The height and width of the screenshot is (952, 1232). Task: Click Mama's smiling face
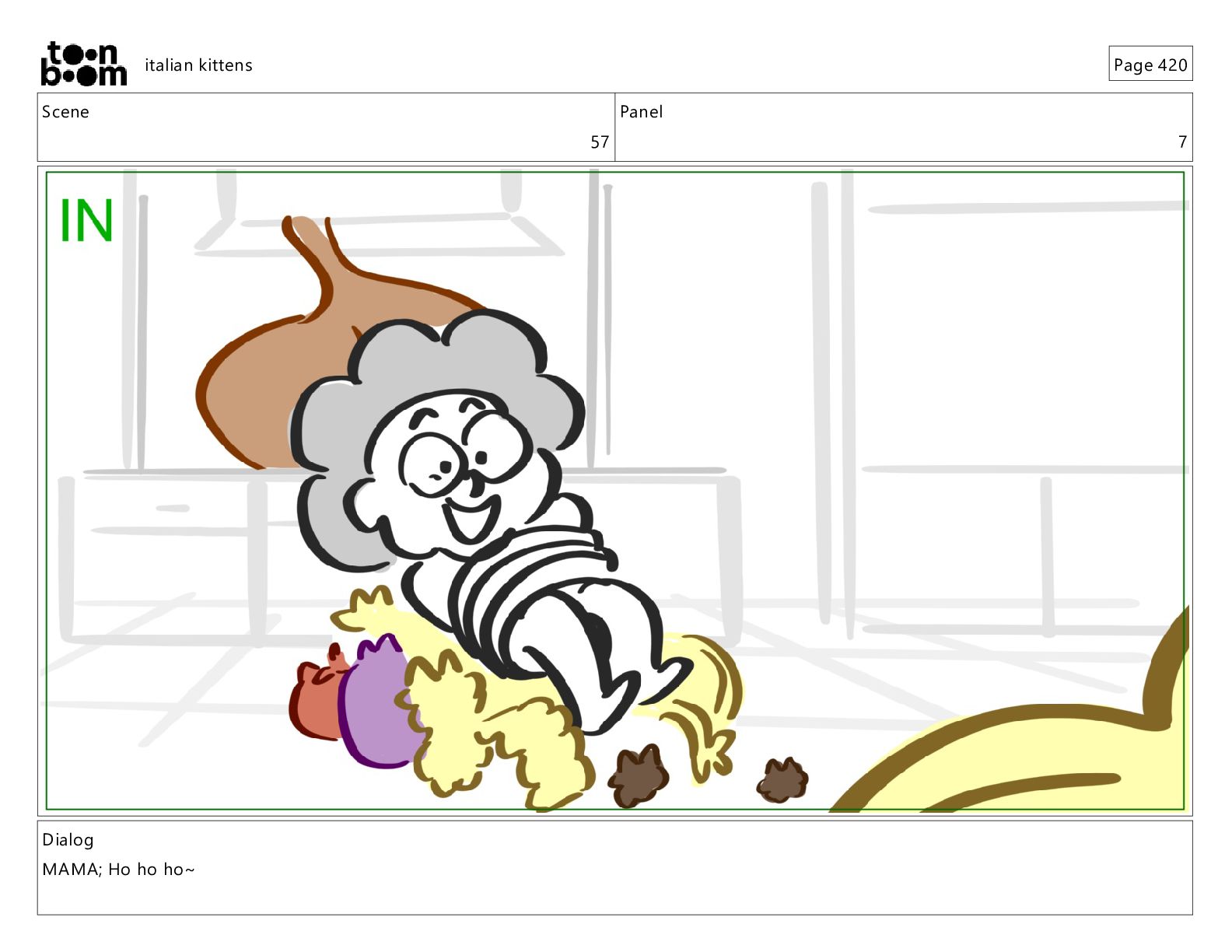[459, 467]
